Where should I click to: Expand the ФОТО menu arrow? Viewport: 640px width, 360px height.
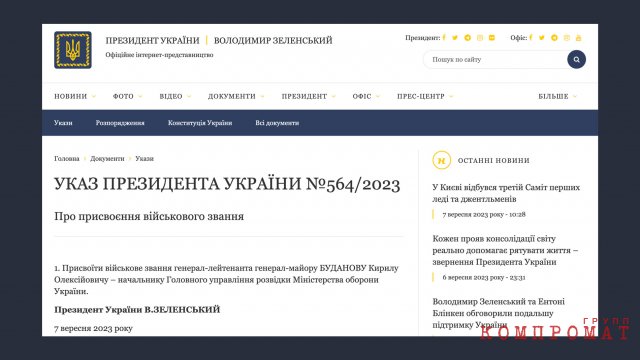pos(140,96)
